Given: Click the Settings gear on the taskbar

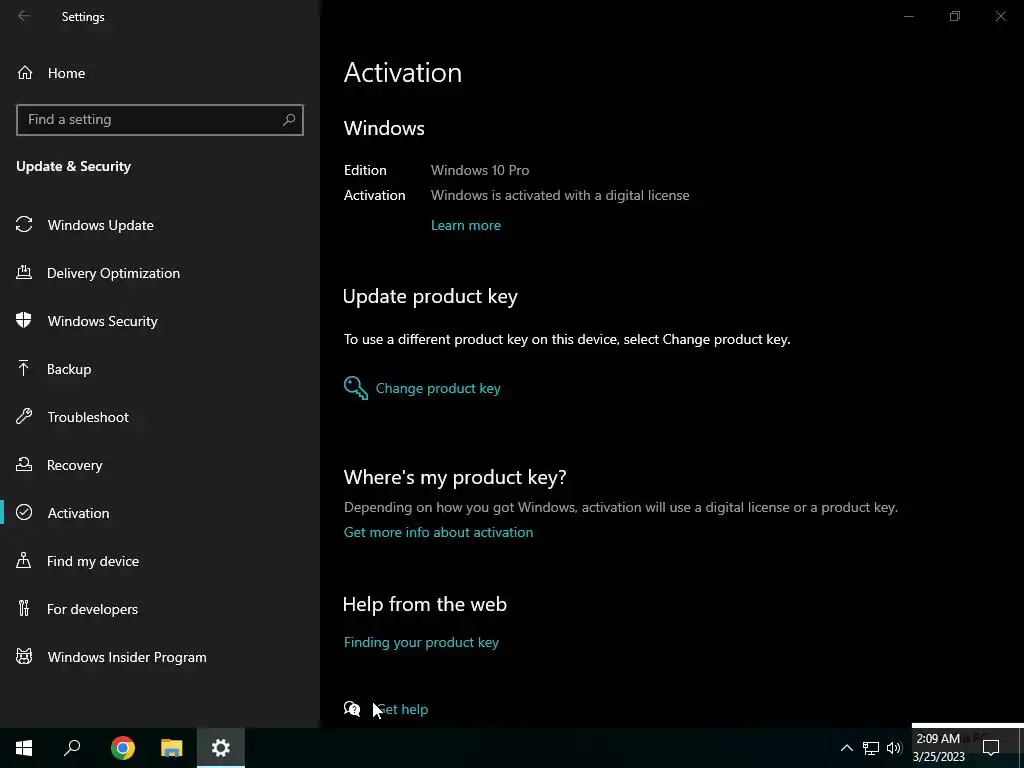Looking at the screenshot, I should pyautogui.click(x=221, y=748).
